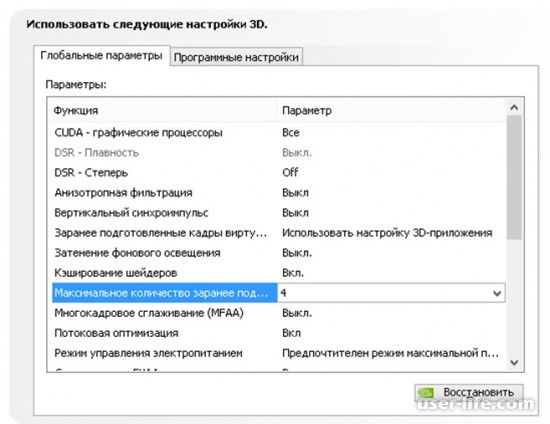This screenshot has height=424, width=550.
Task: Select DSR - Плавность row
Action: (x=279, y=153)
